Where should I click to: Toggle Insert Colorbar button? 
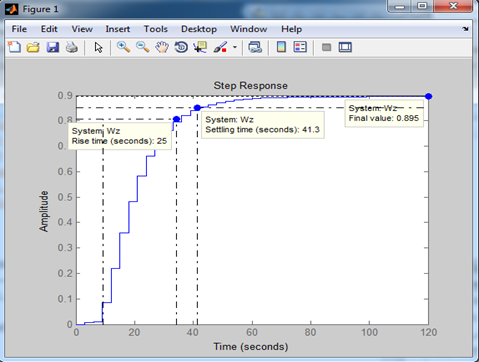point(281,47)
